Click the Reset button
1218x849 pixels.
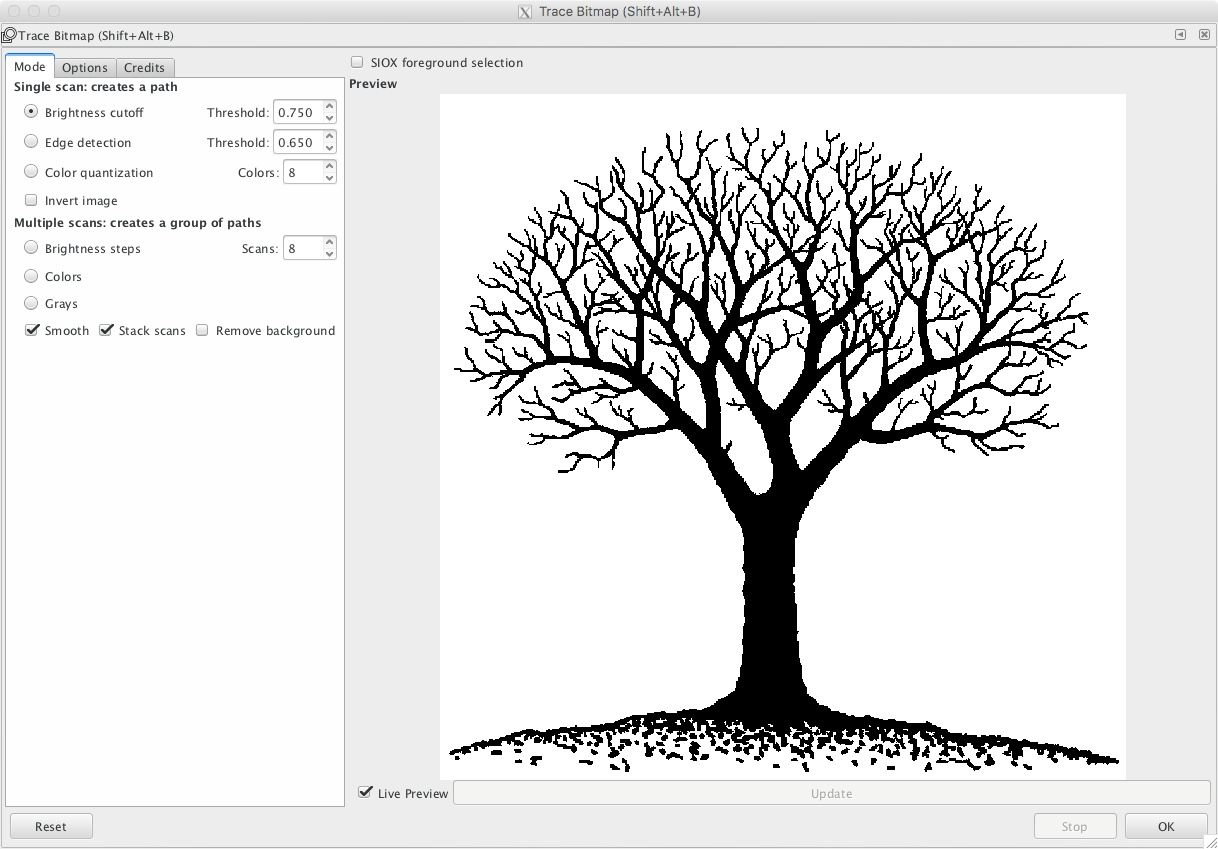(x=51, y=826)
